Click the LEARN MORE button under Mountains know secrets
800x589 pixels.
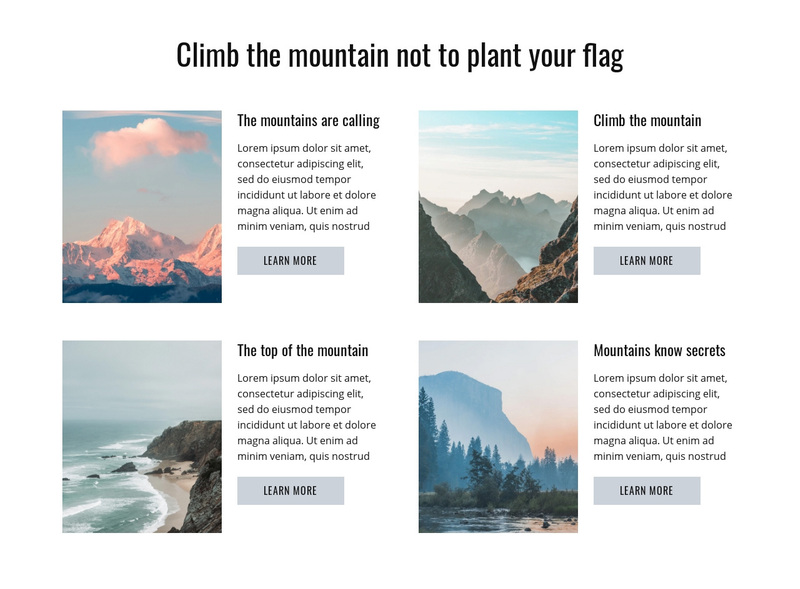click(646, 491)
